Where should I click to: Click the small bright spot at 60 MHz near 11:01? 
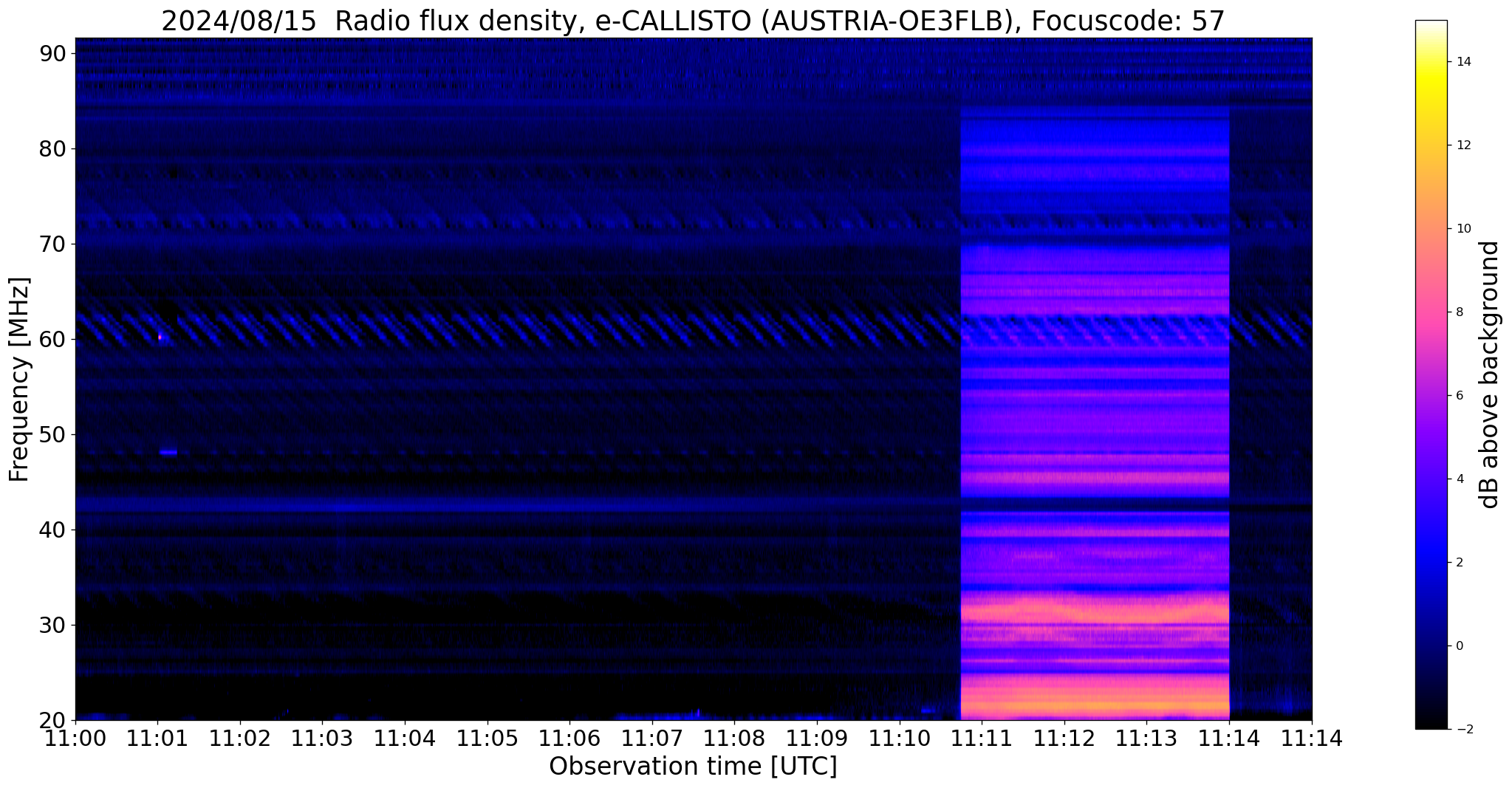pos(160,338)
